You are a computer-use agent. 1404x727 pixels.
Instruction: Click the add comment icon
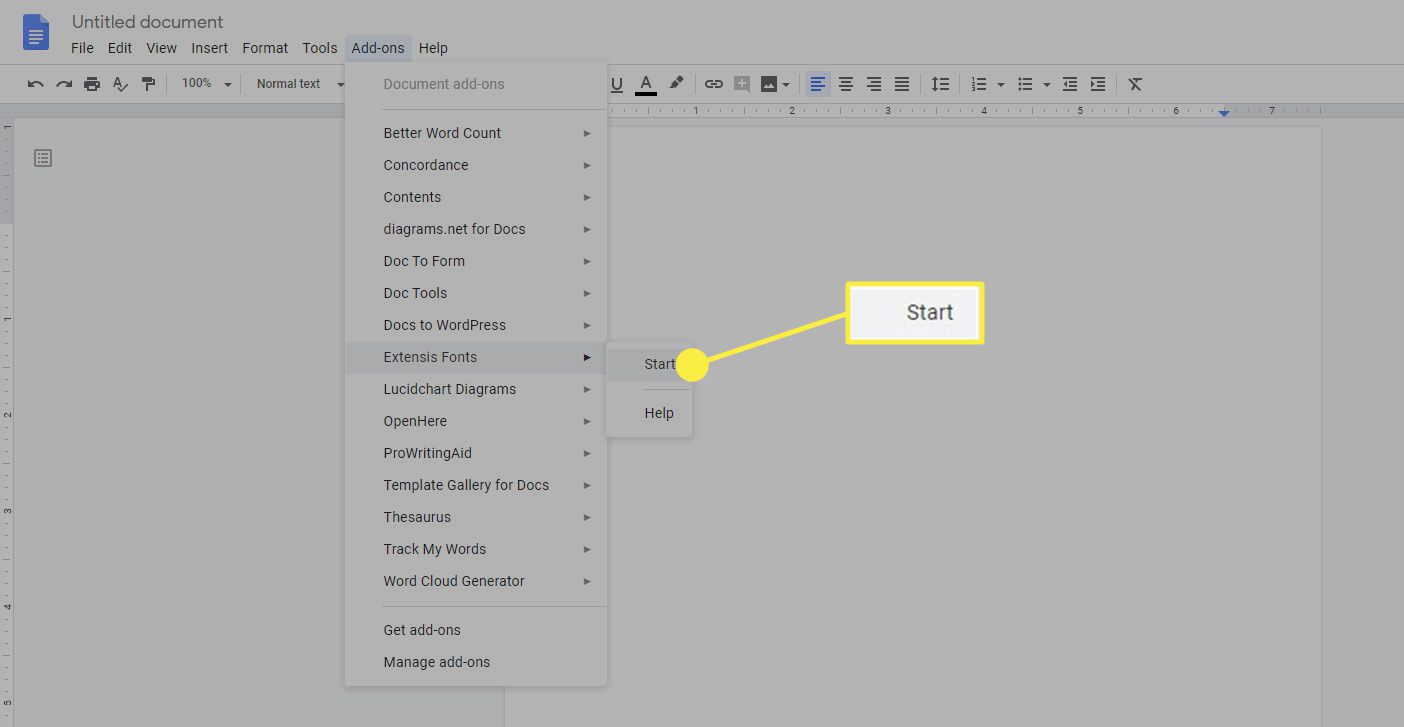click(x=741, y=84)
